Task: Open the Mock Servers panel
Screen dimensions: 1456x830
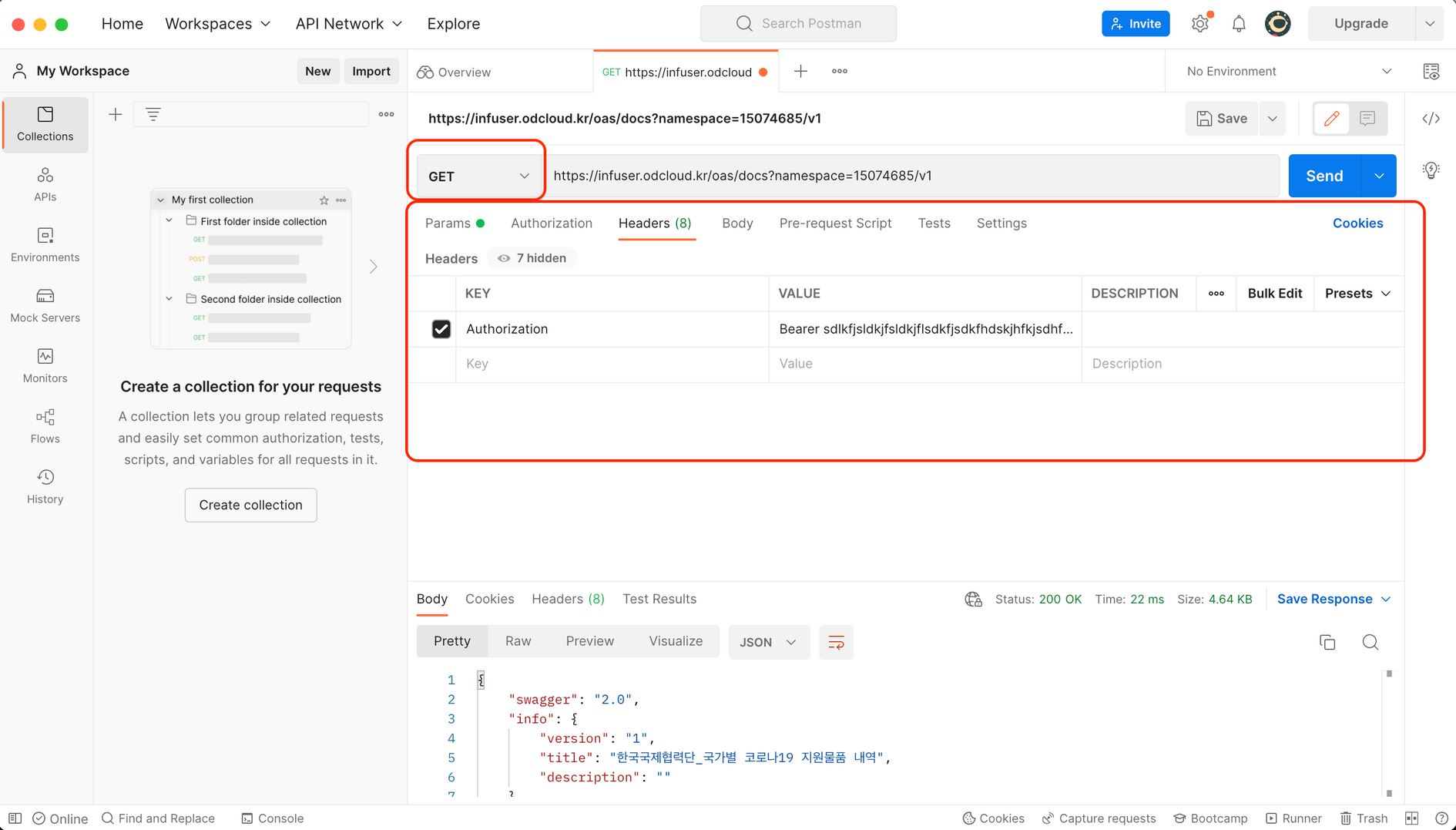Action: tap(45, 305)
